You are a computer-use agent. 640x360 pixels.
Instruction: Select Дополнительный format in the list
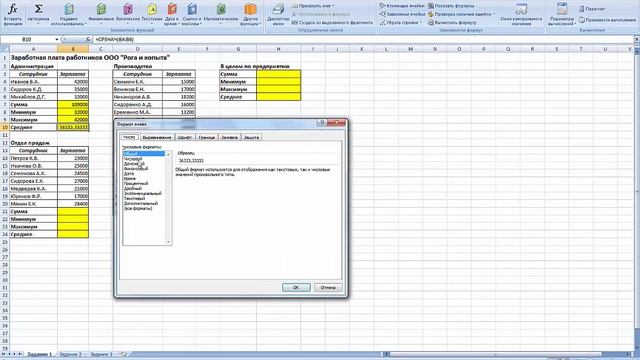pyautogui.click(x=140, y=203)
